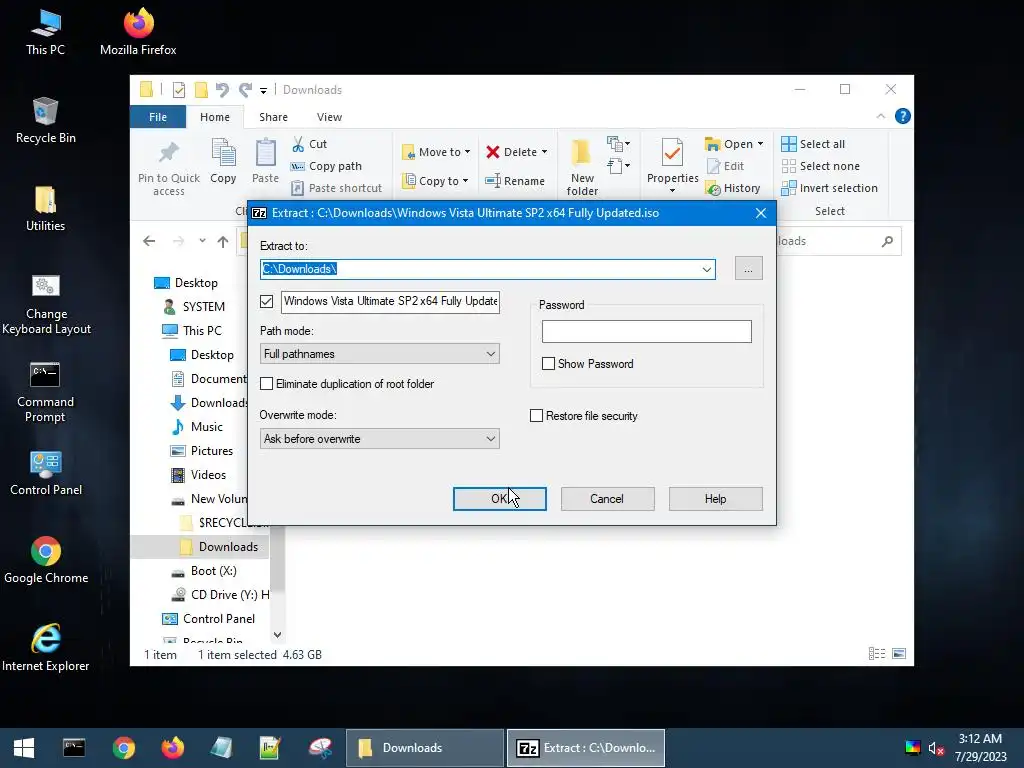Click Cancel in Extract dialog
1024x768 pixels.
click(607, 499)
